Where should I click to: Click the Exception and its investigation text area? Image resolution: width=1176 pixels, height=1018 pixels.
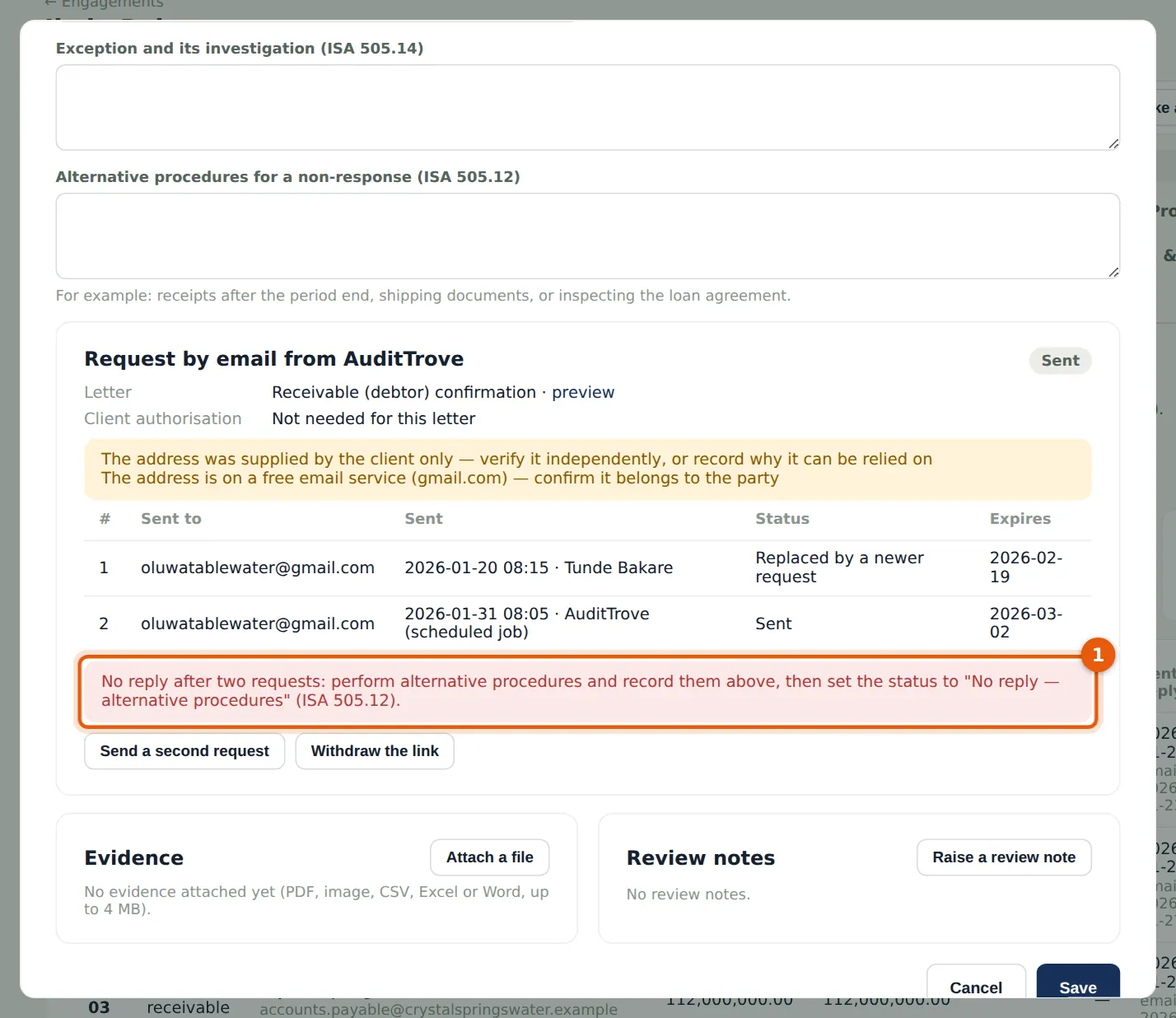587,108
